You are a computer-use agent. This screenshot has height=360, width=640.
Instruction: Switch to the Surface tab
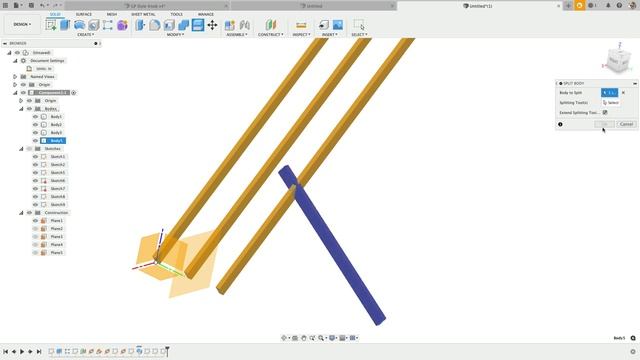[x=84, y=14]
